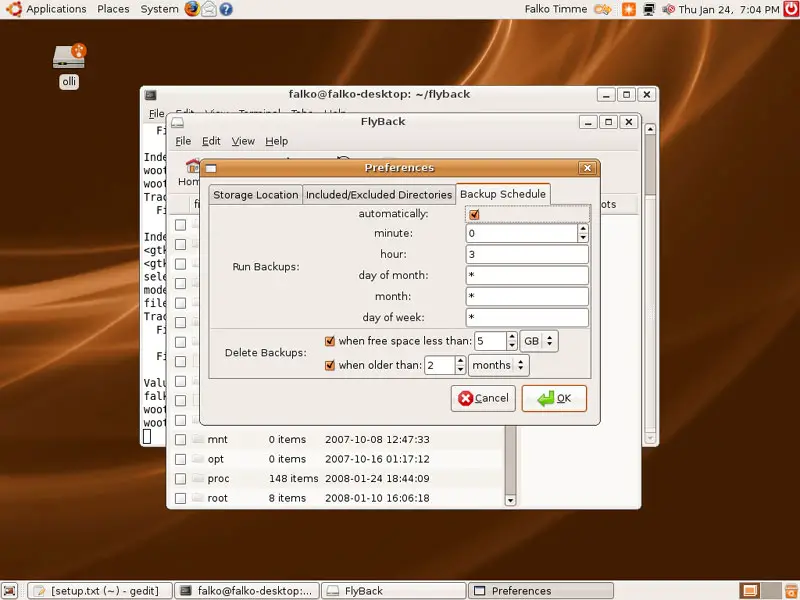Image resolution: width=800 pixels, height=600 pixels.
Task: Increase the minute value with up arrow
Action: pyautogui.click(x=583, y=229)
